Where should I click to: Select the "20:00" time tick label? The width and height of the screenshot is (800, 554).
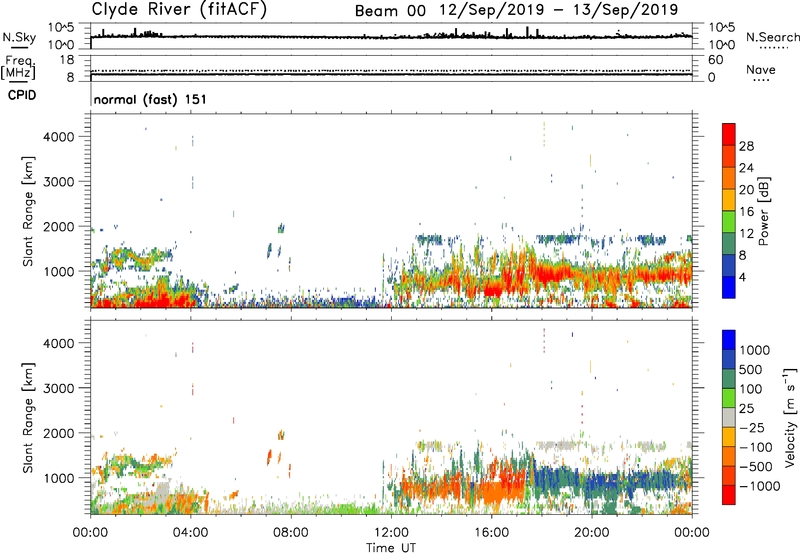592,533
